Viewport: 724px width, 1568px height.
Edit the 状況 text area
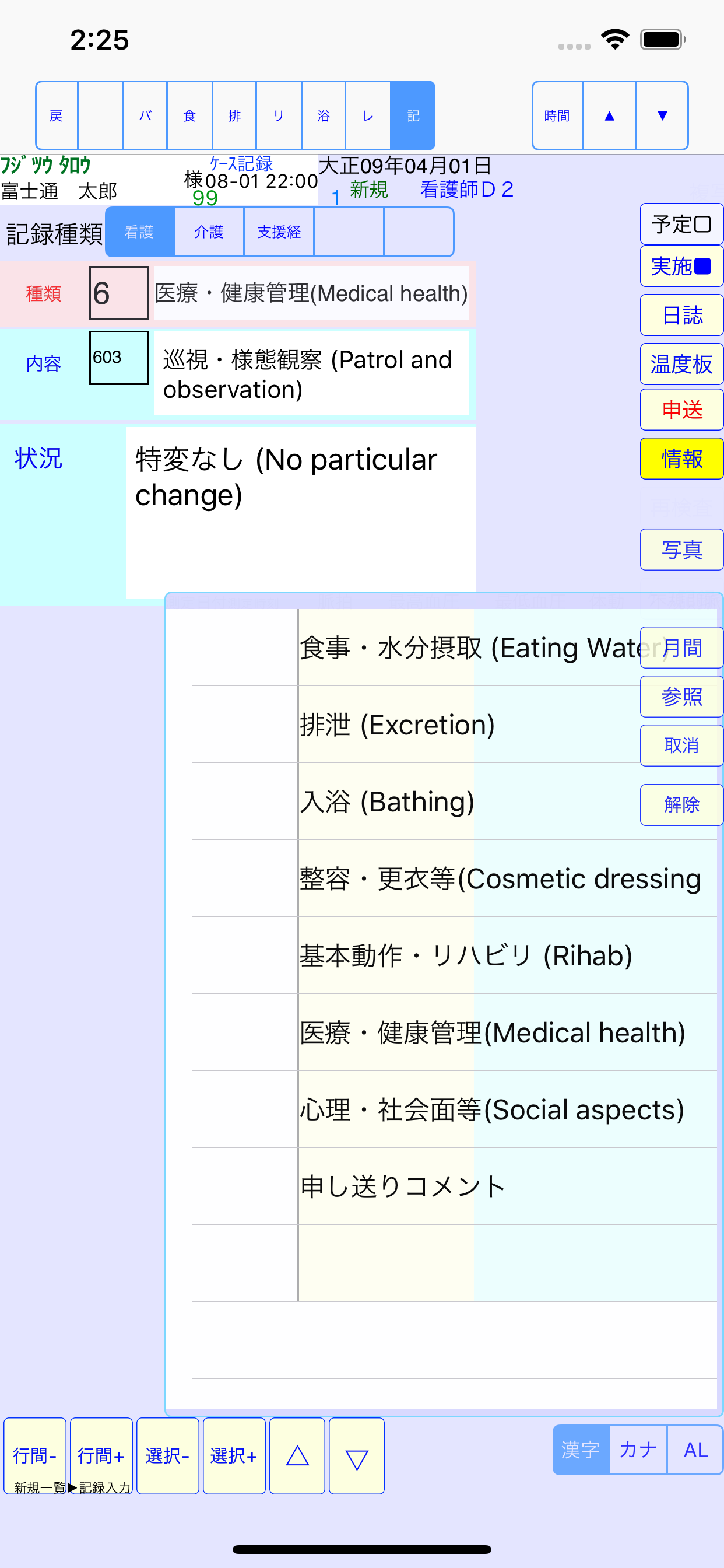[301, 513]
